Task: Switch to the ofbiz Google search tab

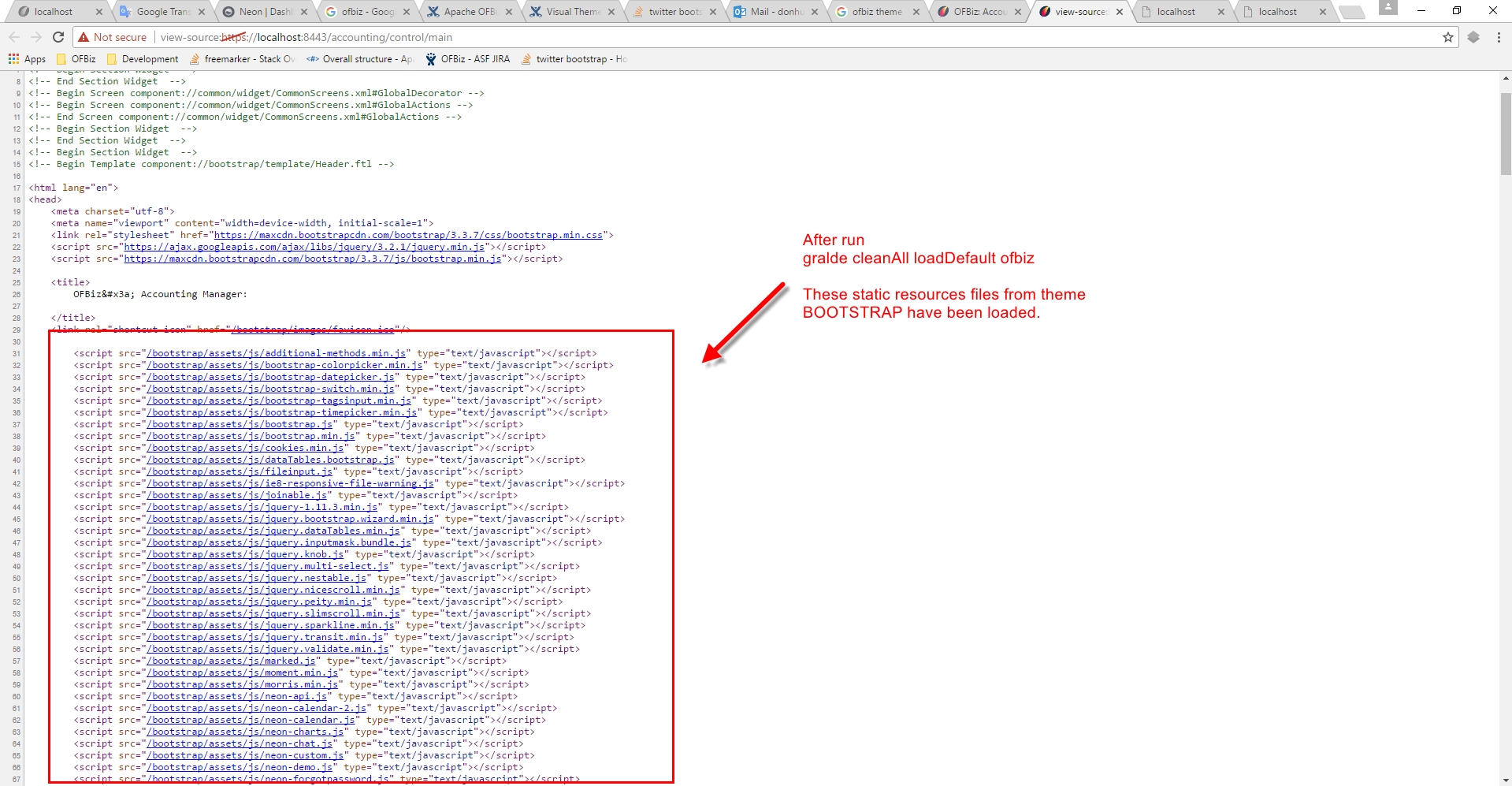Action: click(368, 12)
